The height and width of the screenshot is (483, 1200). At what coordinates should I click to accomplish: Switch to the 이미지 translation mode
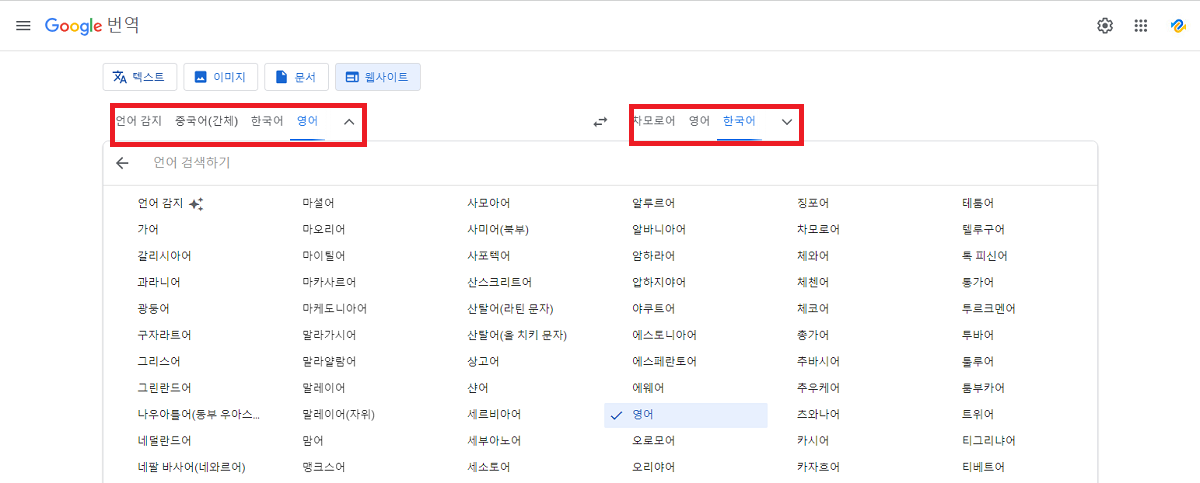click(x=221, y=77)
